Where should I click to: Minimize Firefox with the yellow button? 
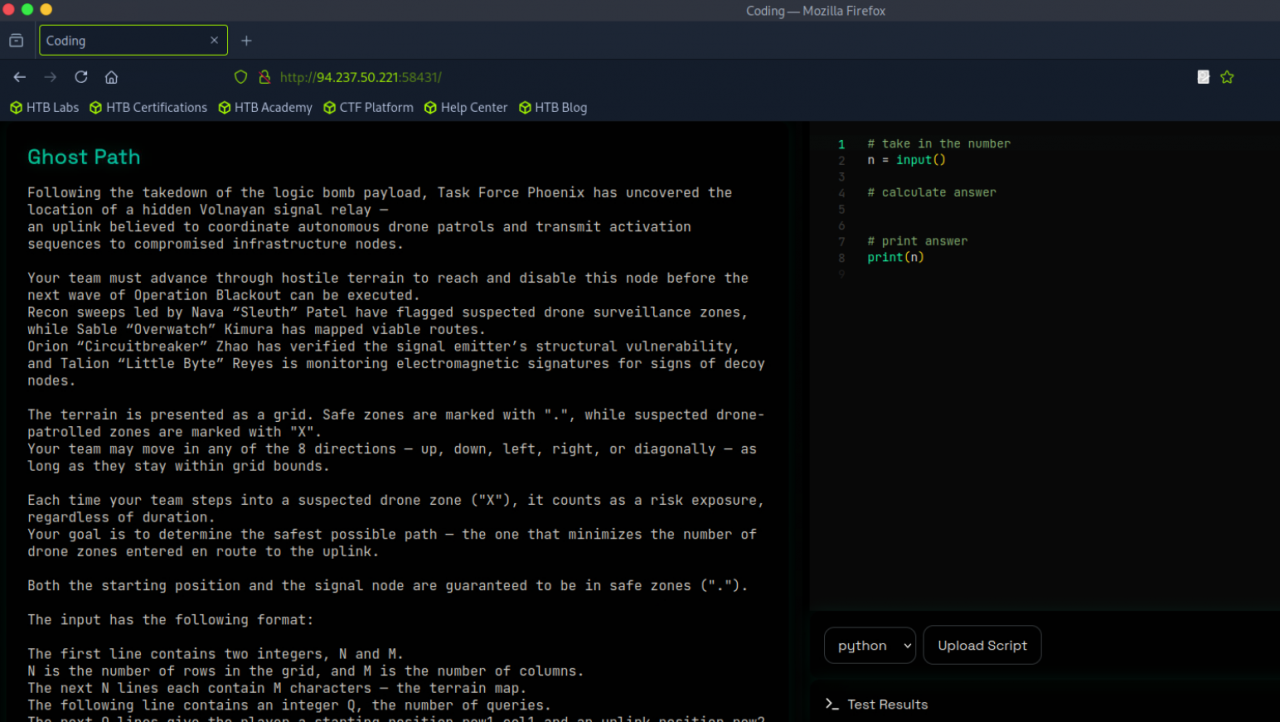(46, 10)
